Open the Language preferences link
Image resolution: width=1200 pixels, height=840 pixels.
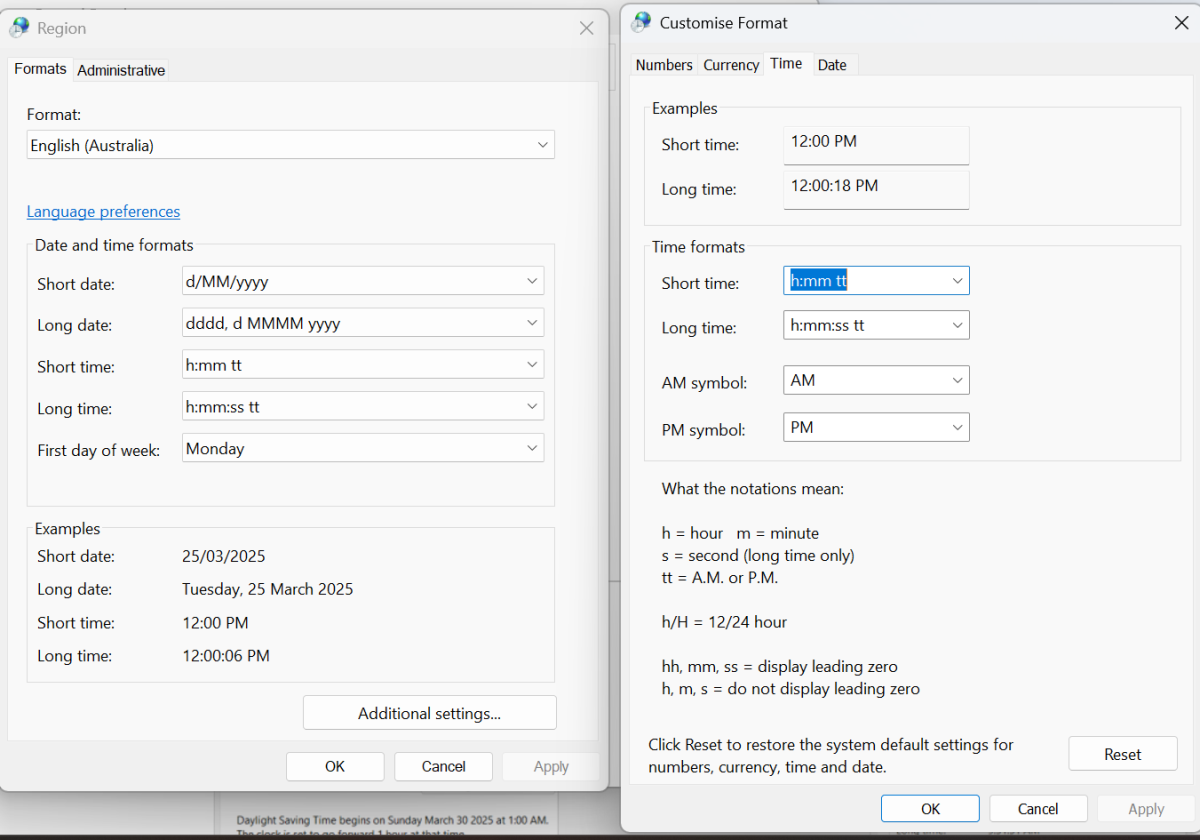coord(103,211)
